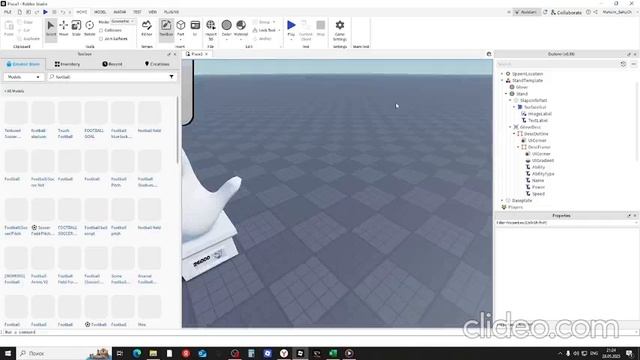Open the Creator Store tab in the Toolbox
Image resolution: width=640 pixels, height=360 pixels.
pyautogui.click(x=23, y=64)
